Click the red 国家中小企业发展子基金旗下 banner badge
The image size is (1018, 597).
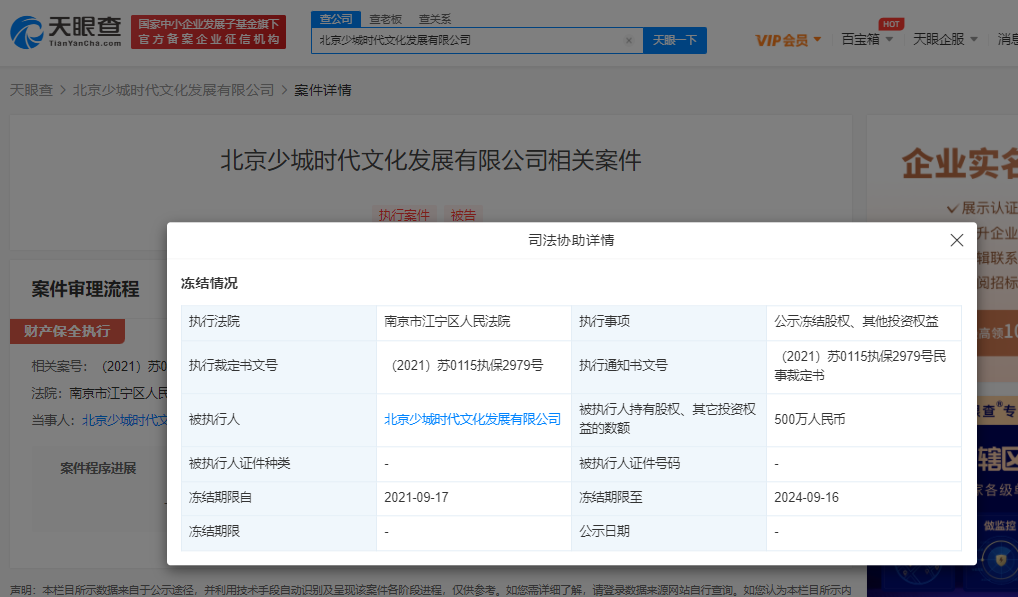point(208,32)
